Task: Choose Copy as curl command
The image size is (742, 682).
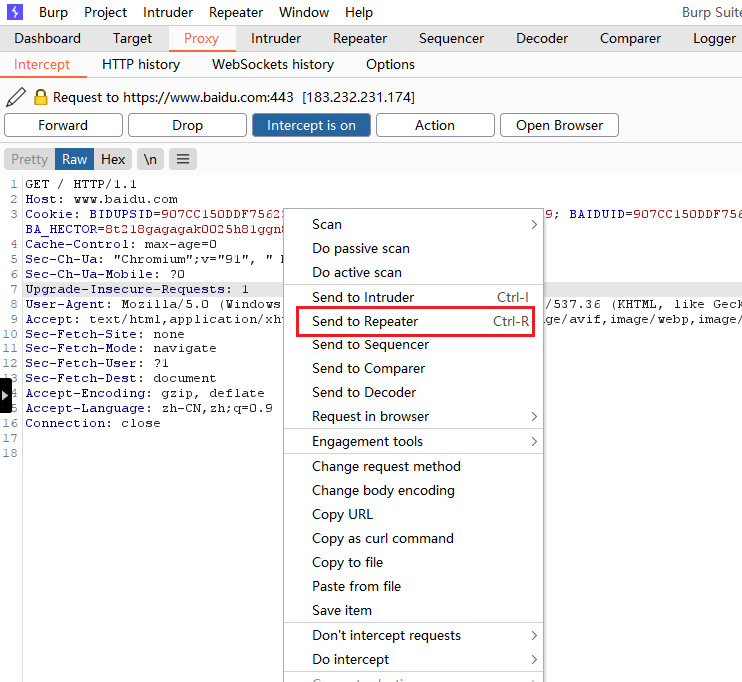Action: [x=414, y=539]
